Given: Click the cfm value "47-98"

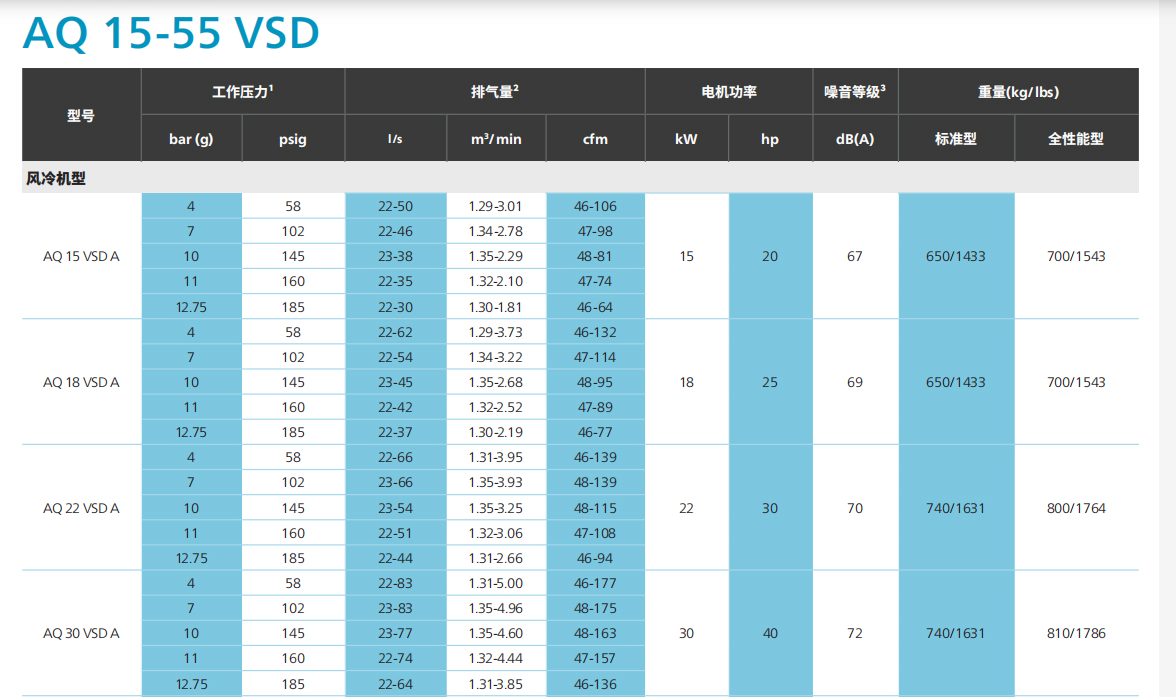Looking at the screenshot, I should [596, 232].
